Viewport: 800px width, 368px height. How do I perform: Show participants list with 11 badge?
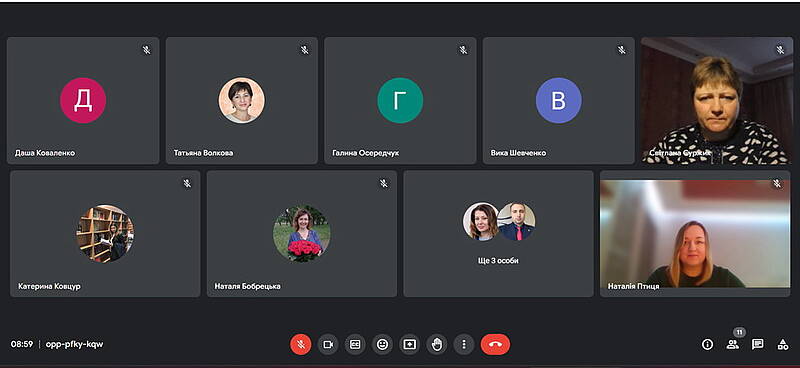tap(733, 345)
